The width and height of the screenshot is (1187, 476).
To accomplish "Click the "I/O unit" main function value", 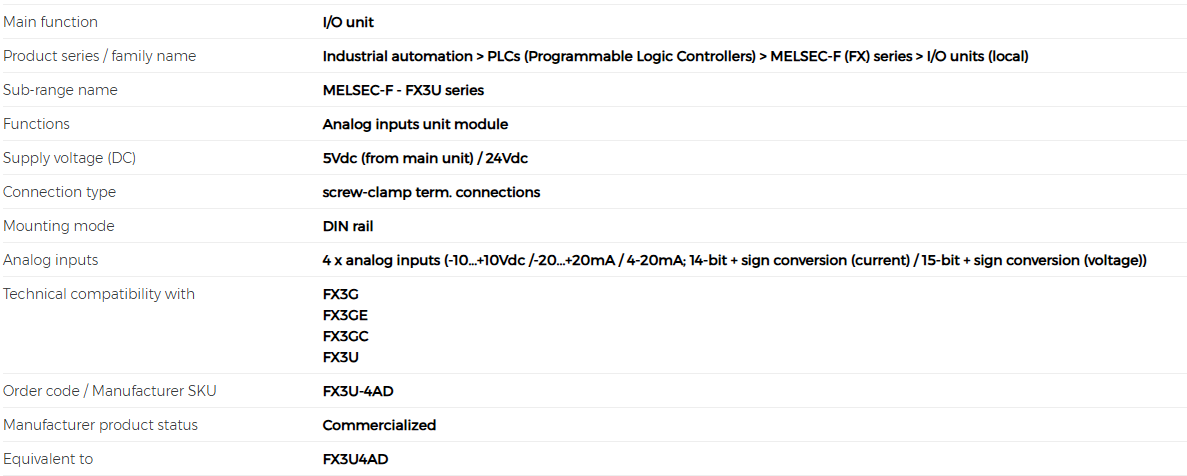I will [x=348, y=22].
